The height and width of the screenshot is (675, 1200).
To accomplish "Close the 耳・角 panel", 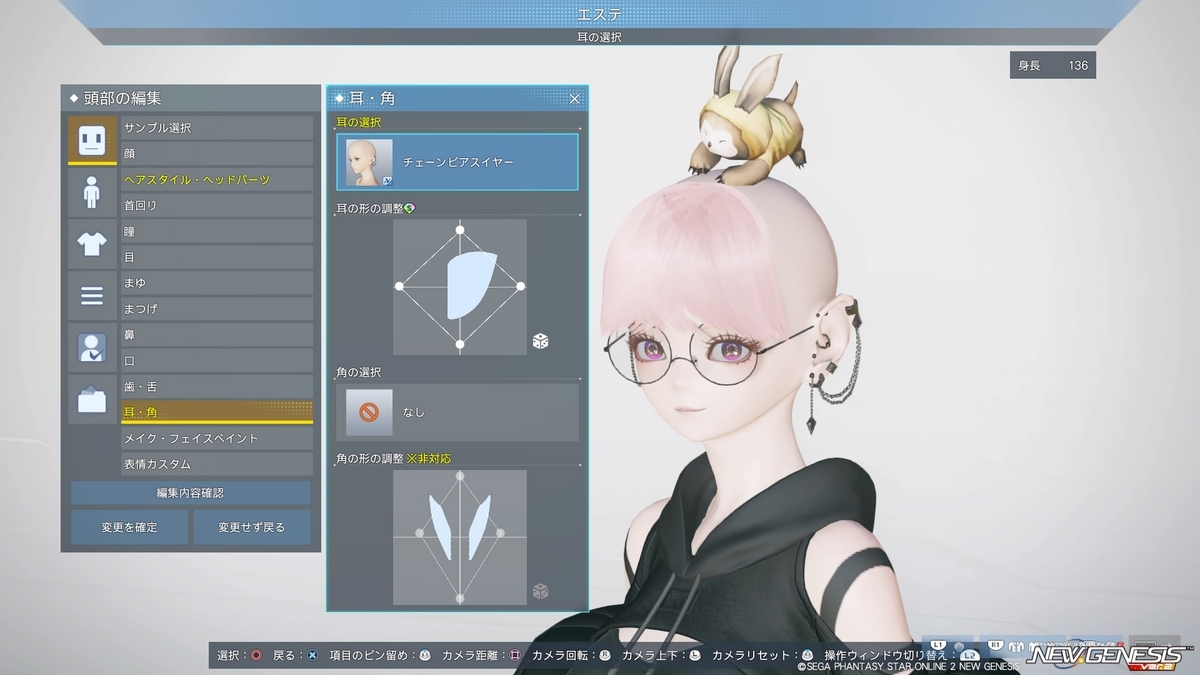I will (x=575, y=98).
